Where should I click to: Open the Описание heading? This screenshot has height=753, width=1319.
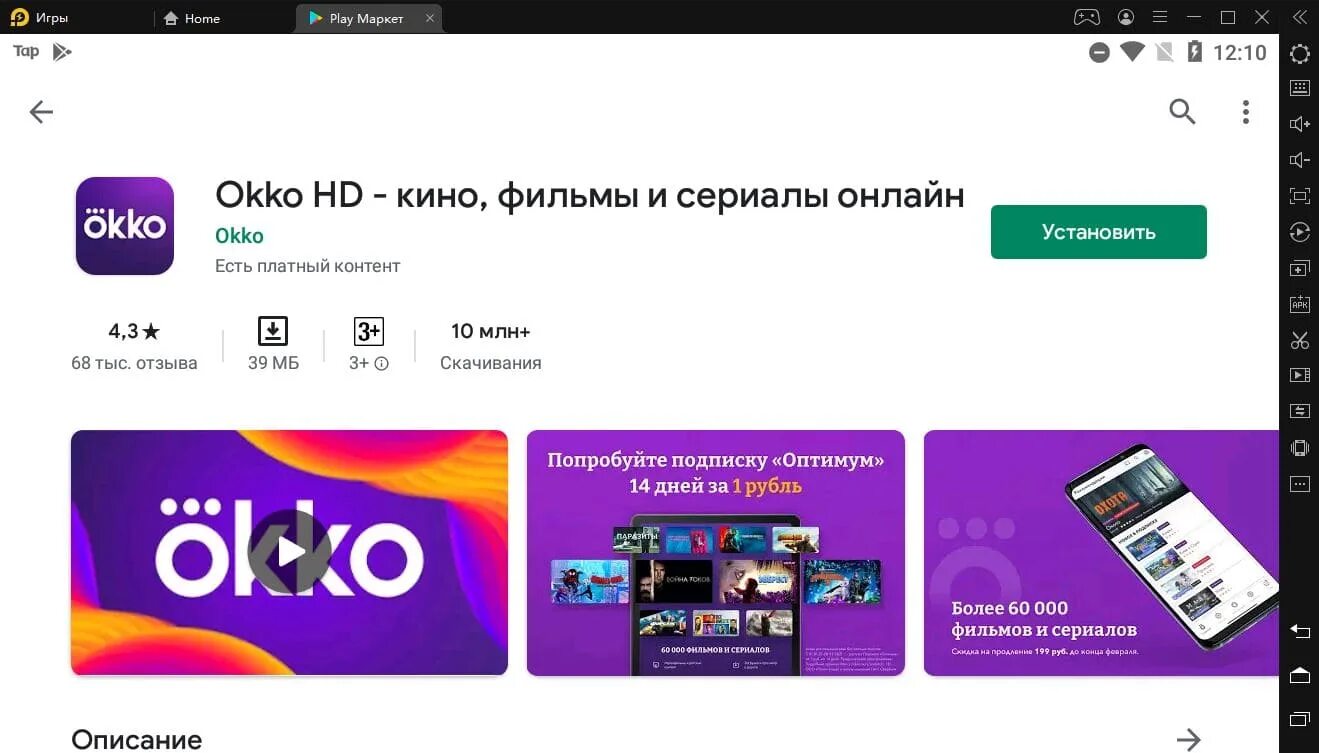pyautogui.click(x=136, y=740)
